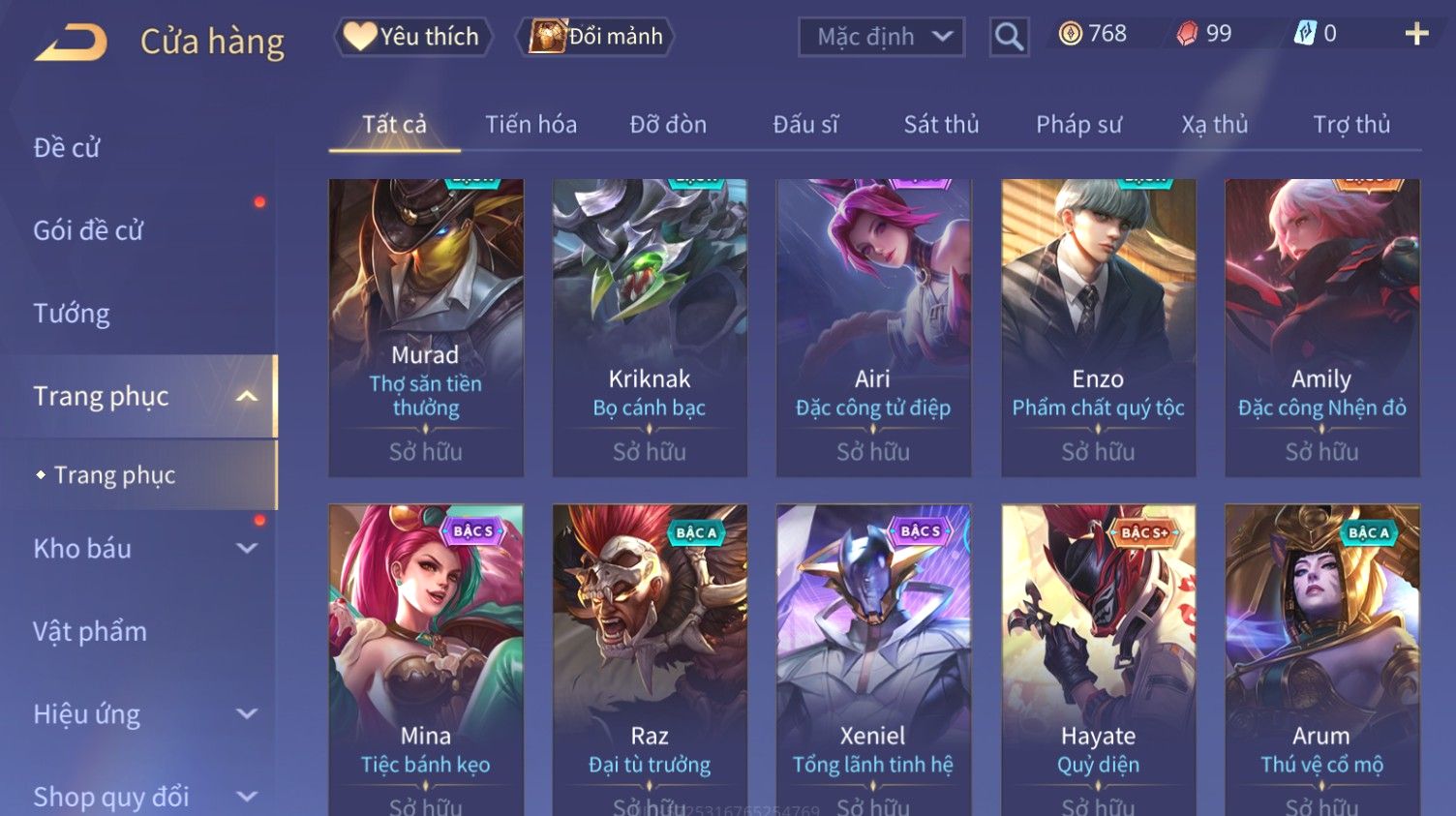The width and height of the screenshot is (1456, 816).
Task: Open Tướng in the sidebar
Action: [72, 314]
